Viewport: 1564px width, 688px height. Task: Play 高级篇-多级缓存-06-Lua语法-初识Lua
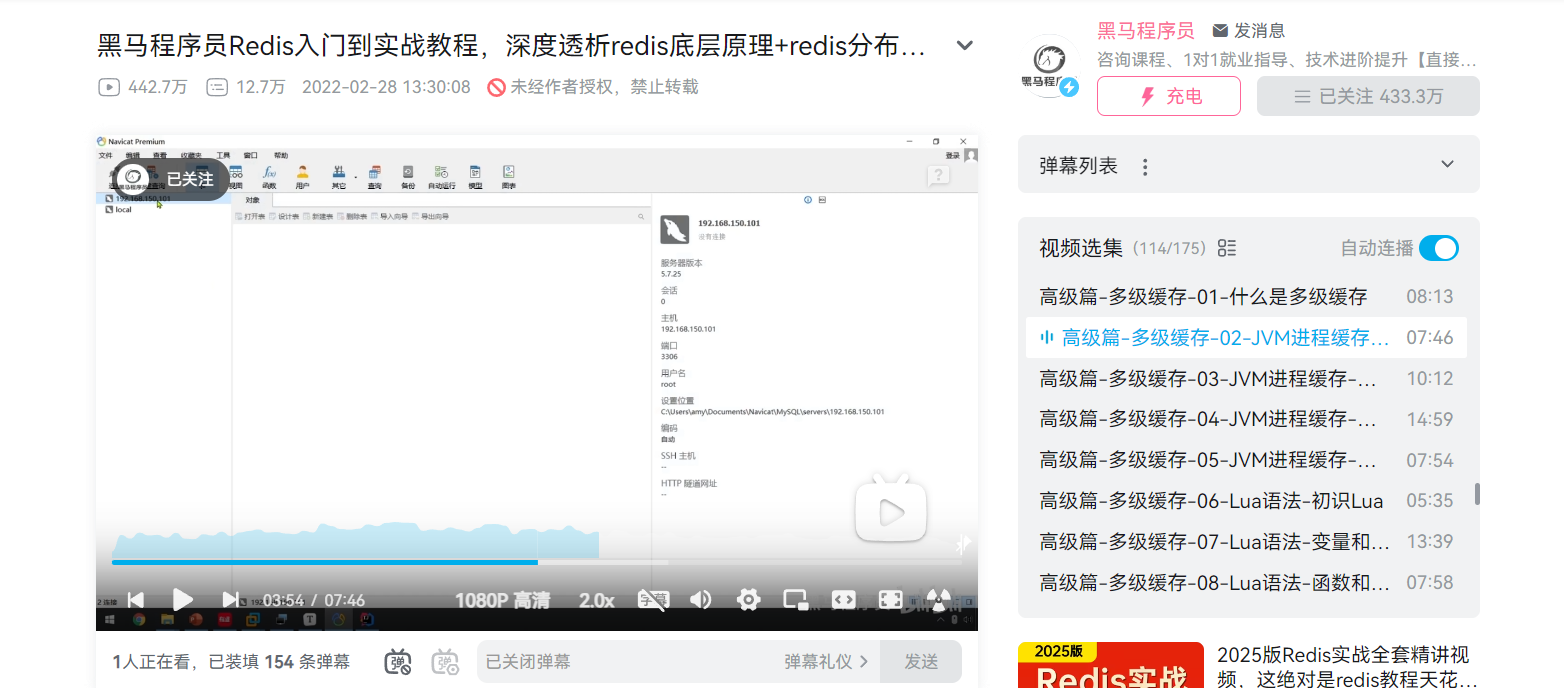(1246, 501)
